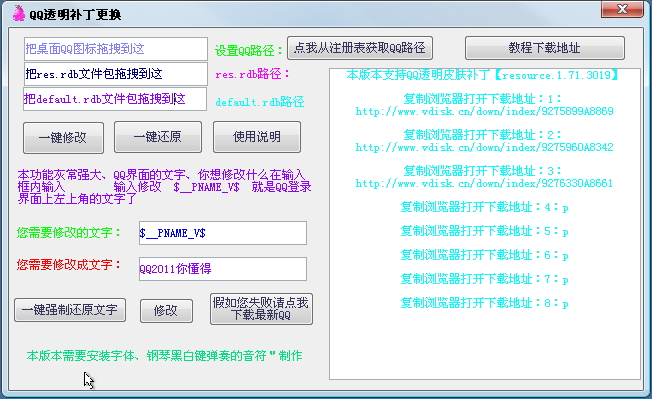The width and height of the screenshot is (652, 399).
Task: Click 假如您失败请点我下载最新QQ button
Action: [261, 309]
